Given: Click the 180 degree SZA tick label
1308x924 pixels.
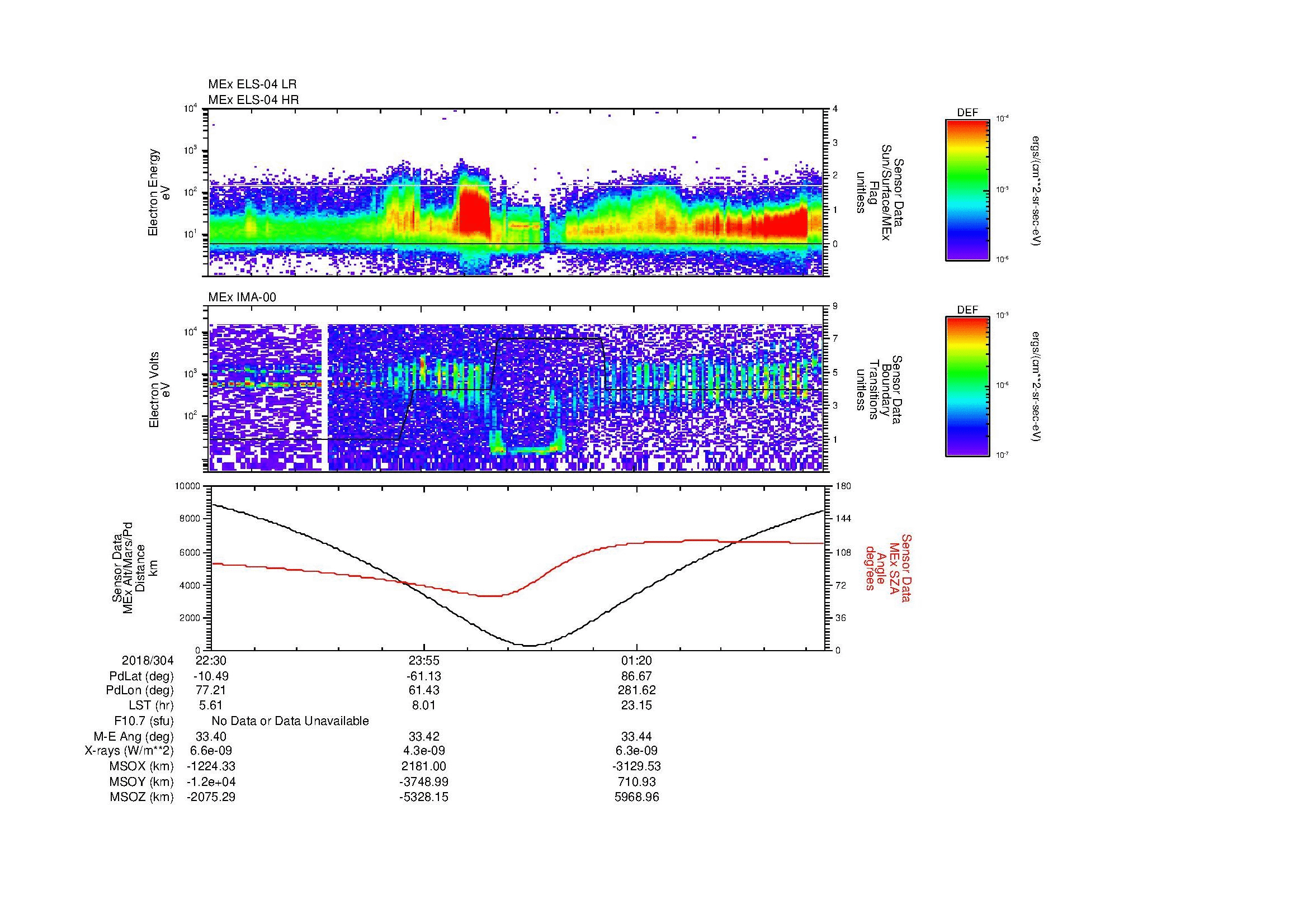Looking at the screenshot, I should (844, 486).
